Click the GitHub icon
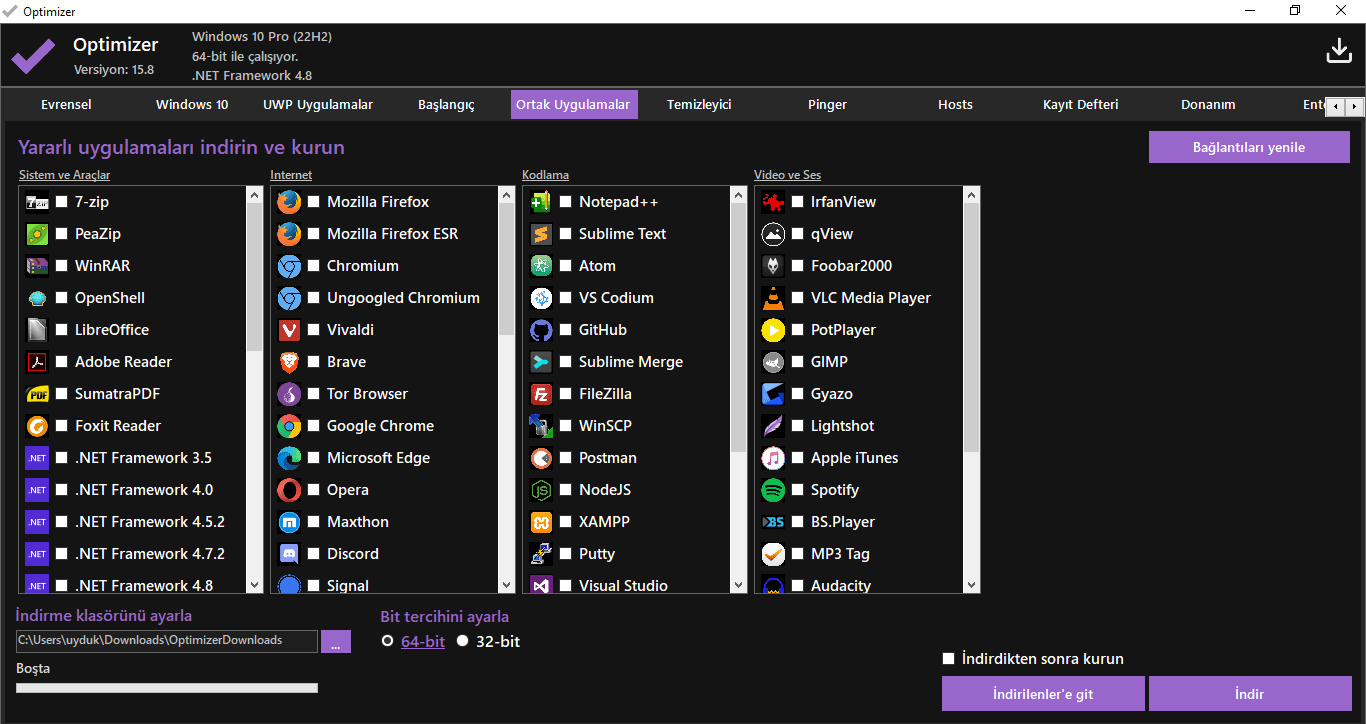Viewport: 1366px width, 724px height. 541,330
